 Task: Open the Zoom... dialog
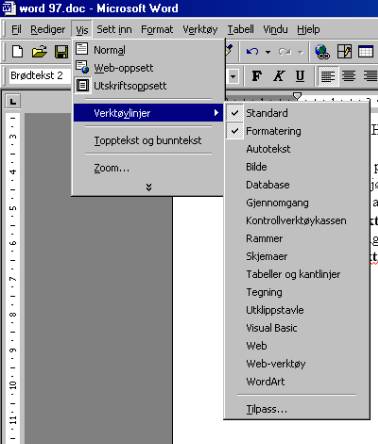(x=148, y=168)
